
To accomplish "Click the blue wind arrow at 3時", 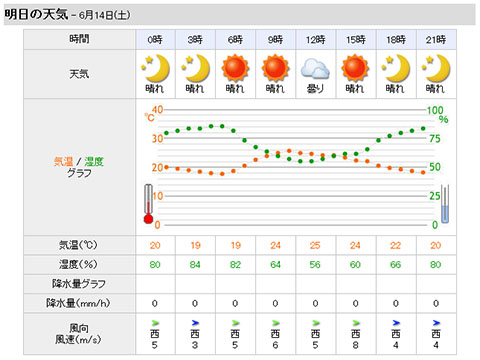I will click(x=195, y=323).
